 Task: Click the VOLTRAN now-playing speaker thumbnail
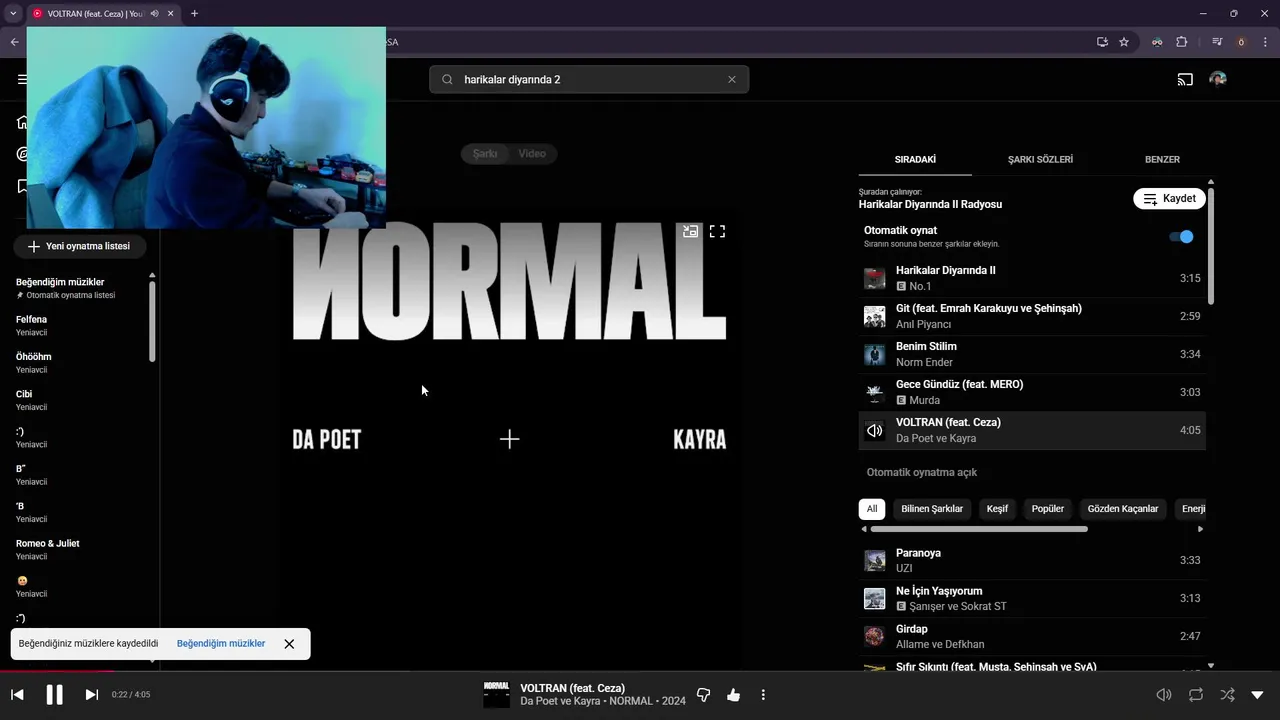tap(875, 430)
